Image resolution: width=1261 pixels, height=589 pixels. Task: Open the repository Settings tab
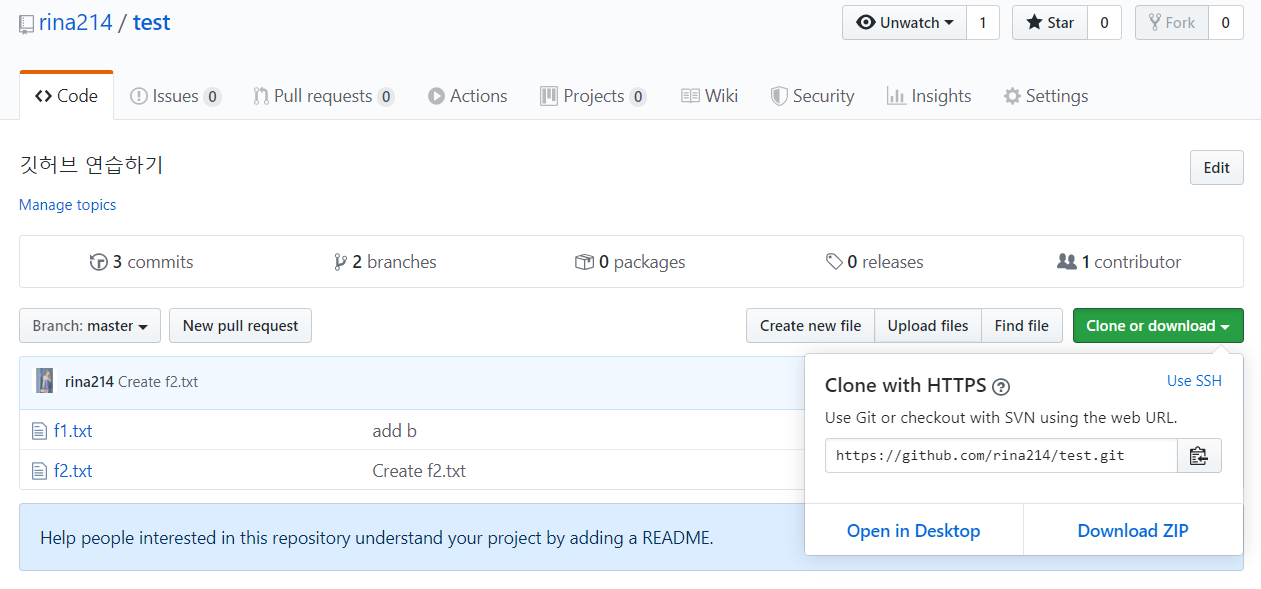pyautogui.click(x=1046, y=96)
